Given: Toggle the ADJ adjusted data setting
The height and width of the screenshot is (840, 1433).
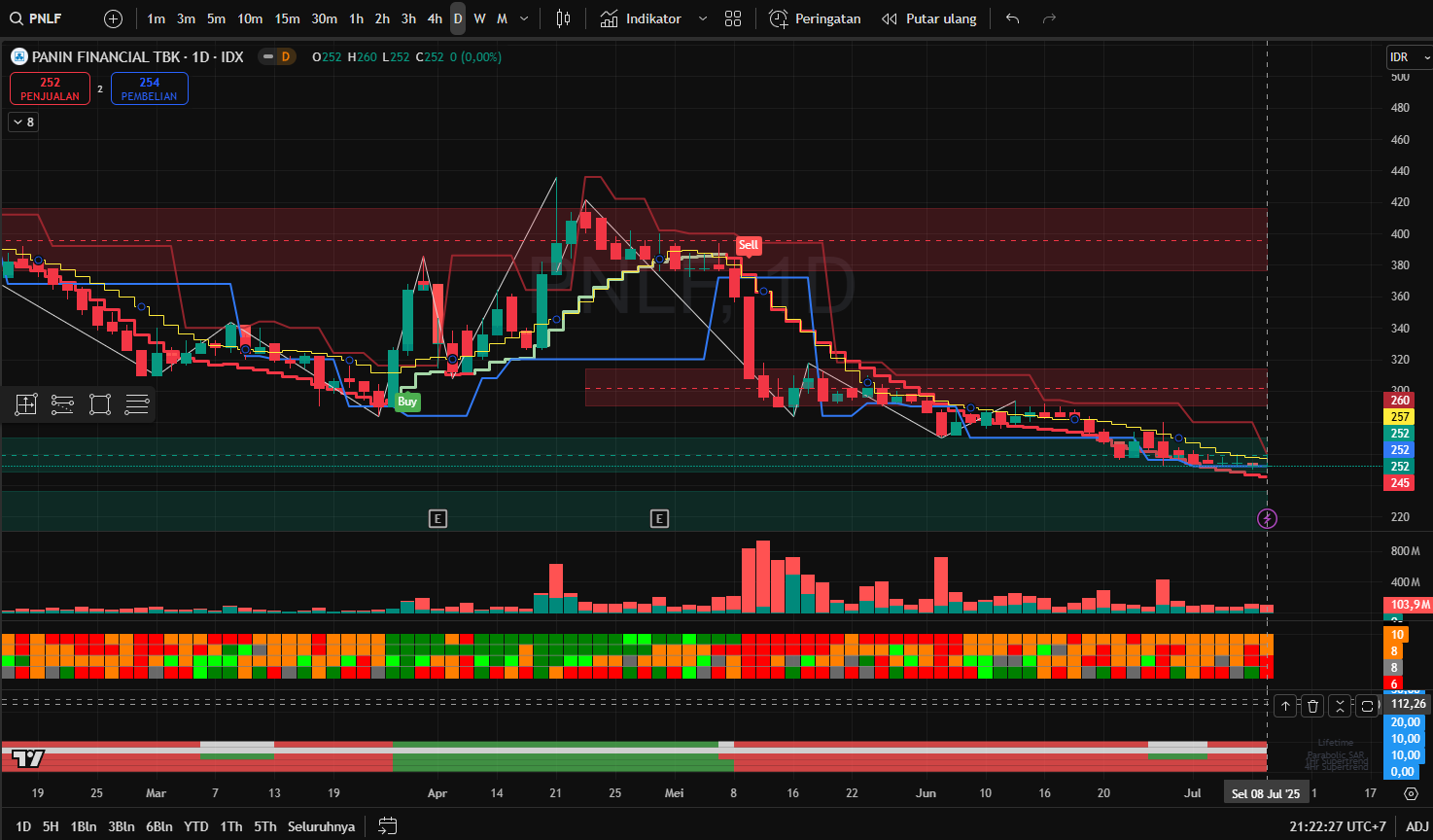Looking at the screenshot, I should [x=1416, y=826].
